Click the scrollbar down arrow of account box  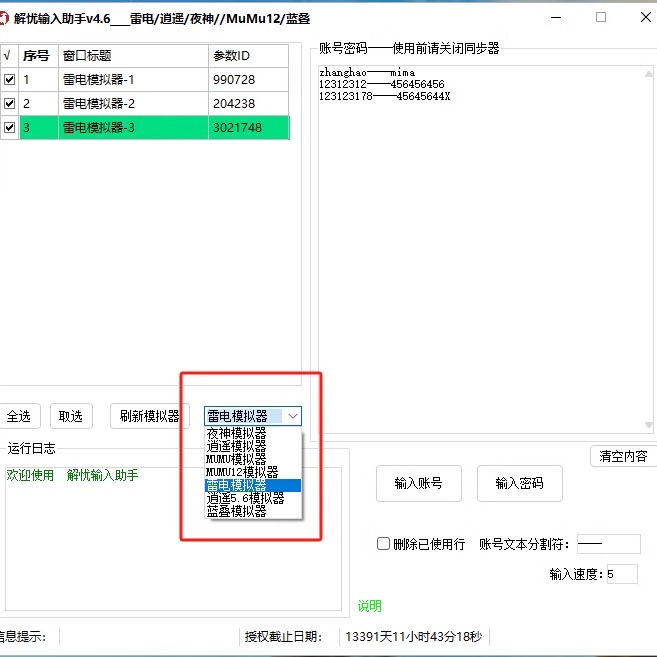coord(649,425)
